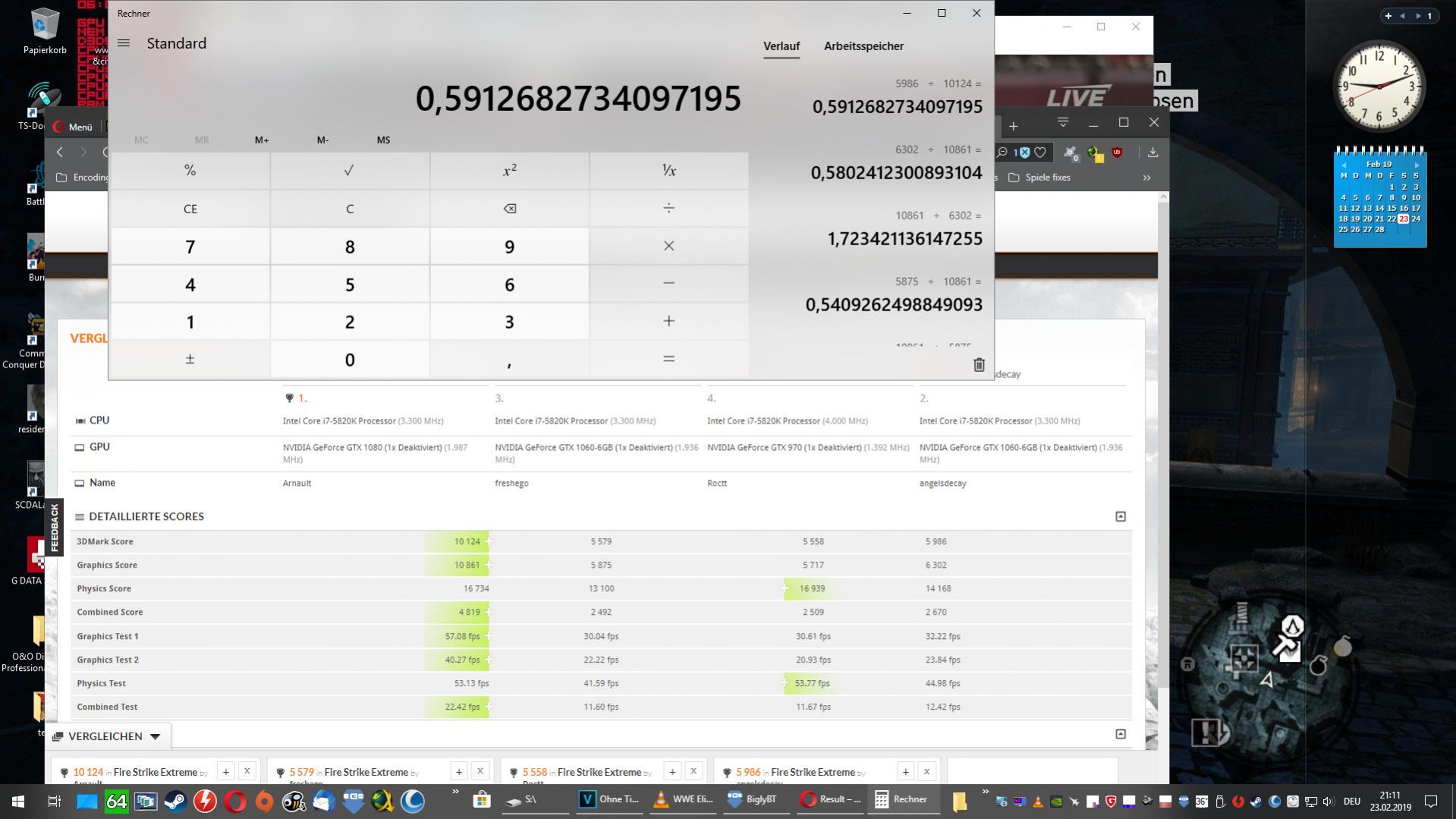Add page to bookmarks with heart icon
This screenshot has width=1456, height=819.
pos(1040,153)
